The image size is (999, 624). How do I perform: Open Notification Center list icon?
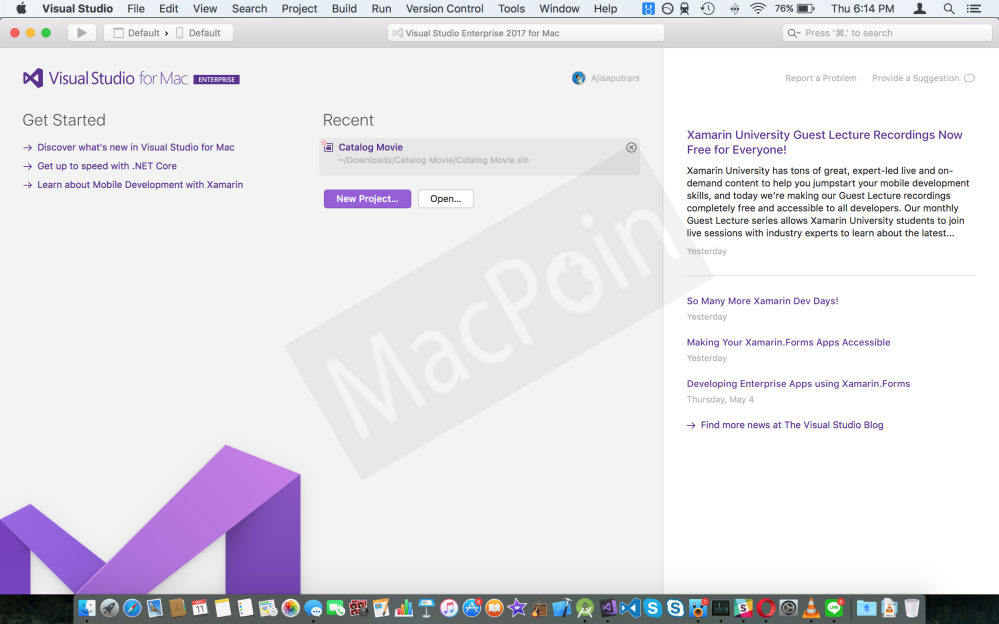pyautogui.click(x=974, y=9)
